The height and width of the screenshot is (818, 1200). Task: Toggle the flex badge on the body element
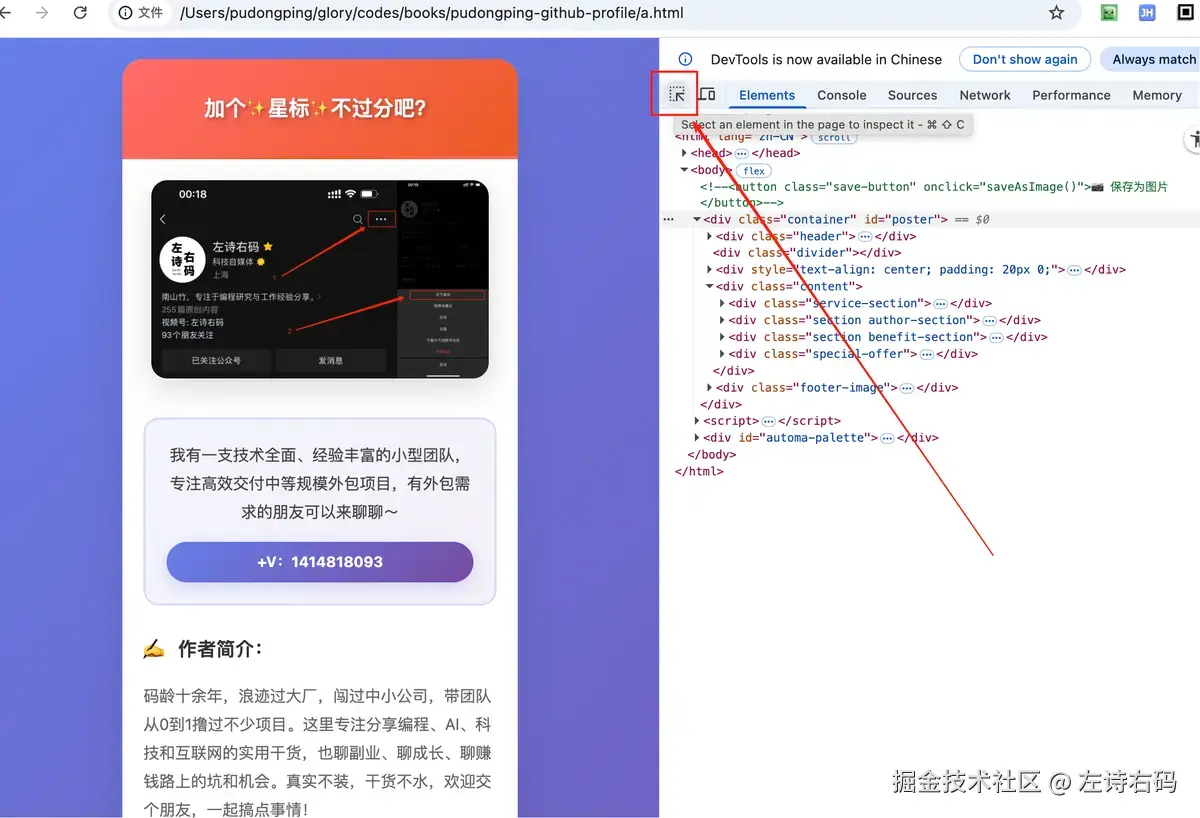coord(754,170)
